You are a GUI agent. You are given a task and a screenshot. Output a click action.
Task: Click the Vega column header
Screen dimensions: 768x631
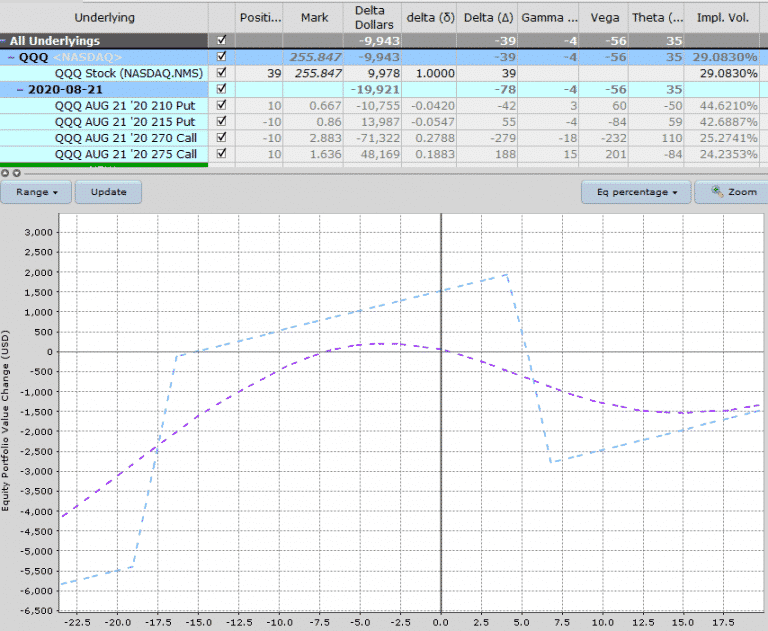pos(605,18)
